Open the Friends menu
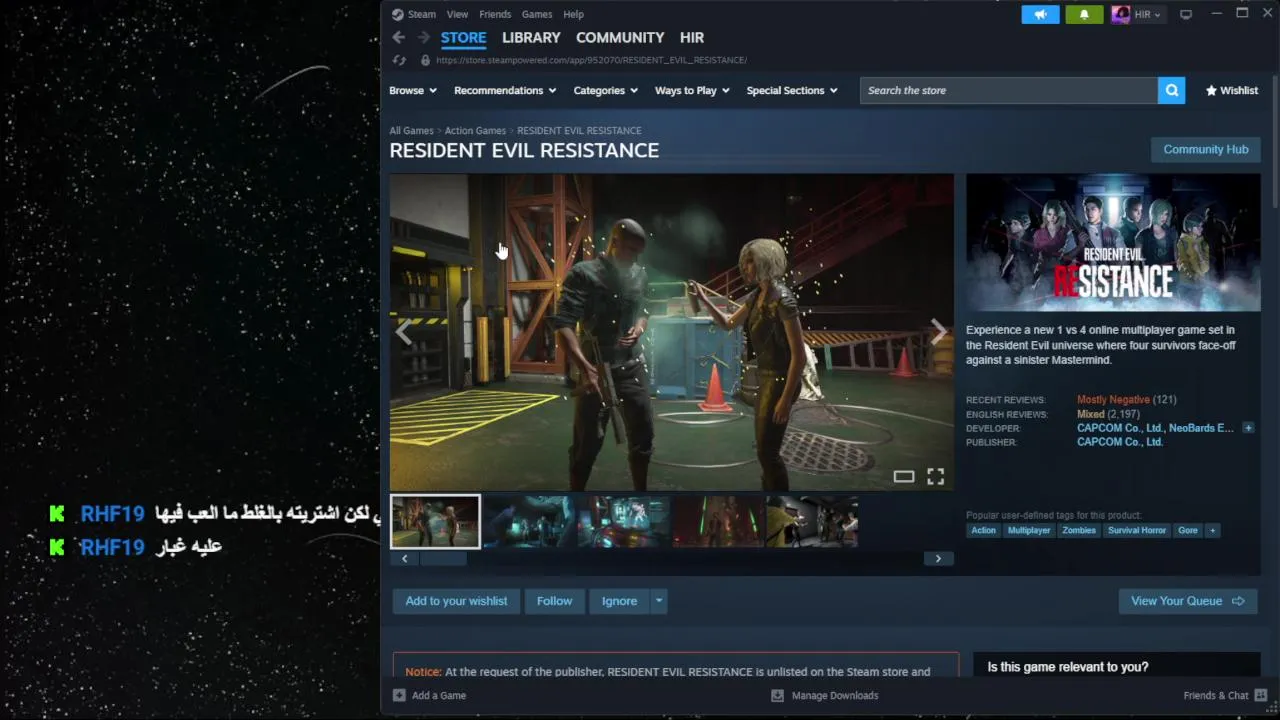The height and width of the screenshot is (720, 1280). [495, 14]
